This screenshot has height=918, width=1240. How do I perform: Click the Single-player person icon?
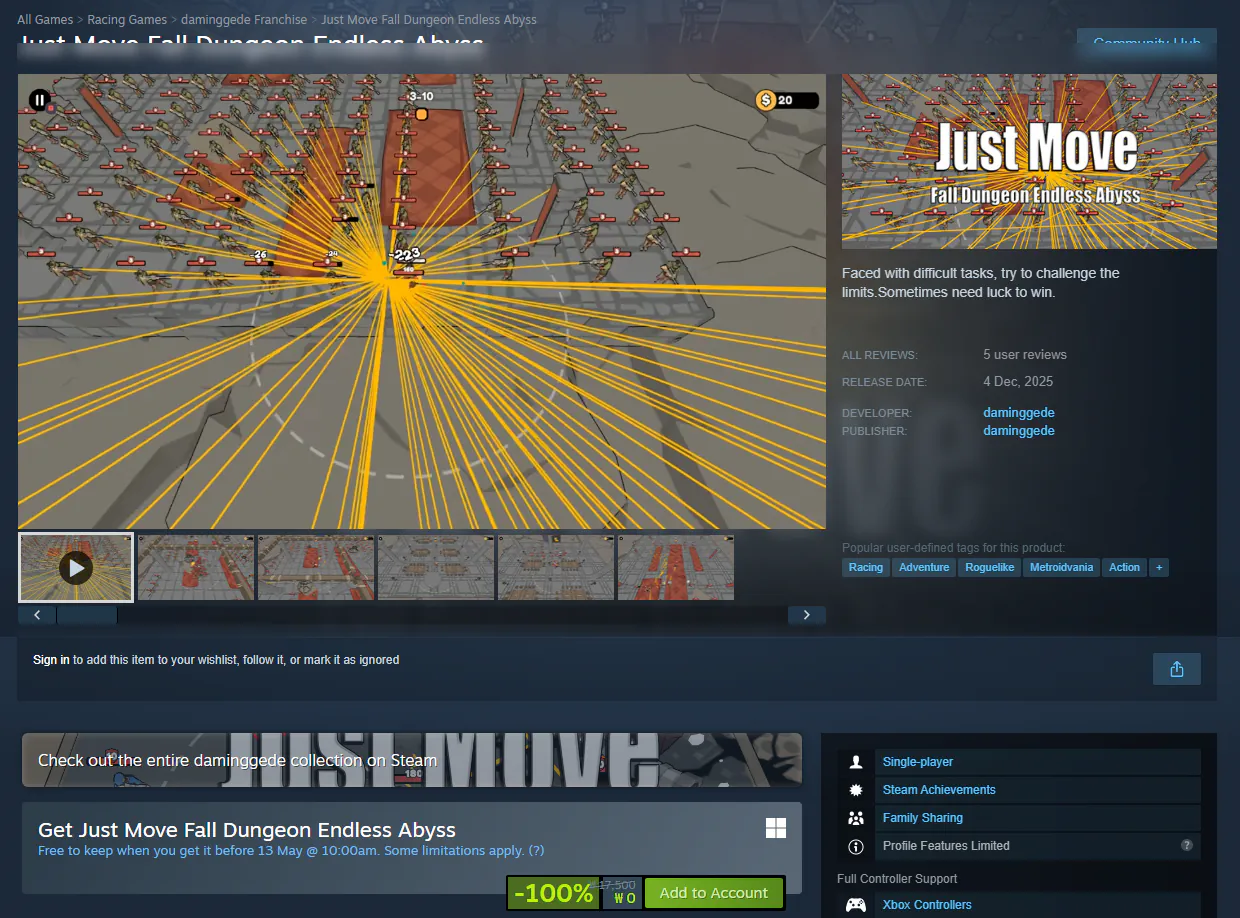(x=855, y=762)
